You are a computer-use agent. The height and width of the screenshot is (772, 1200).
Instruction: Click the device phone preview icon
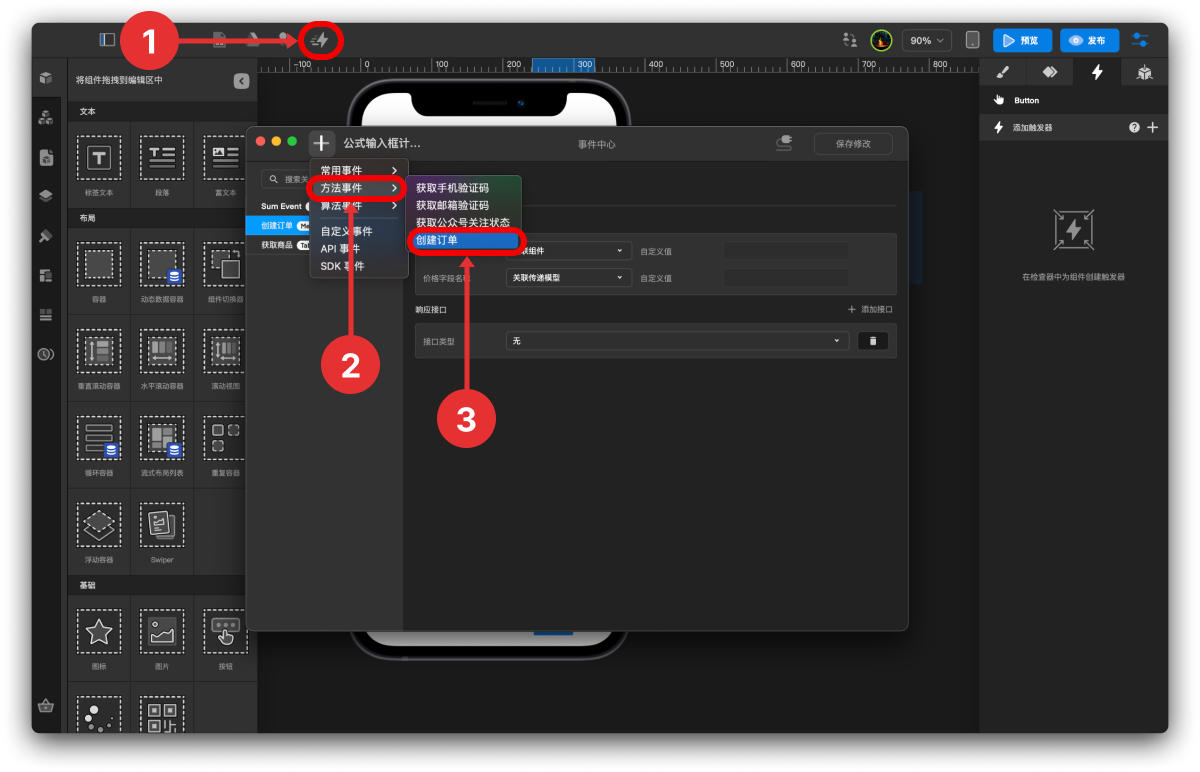click(972, 40)
